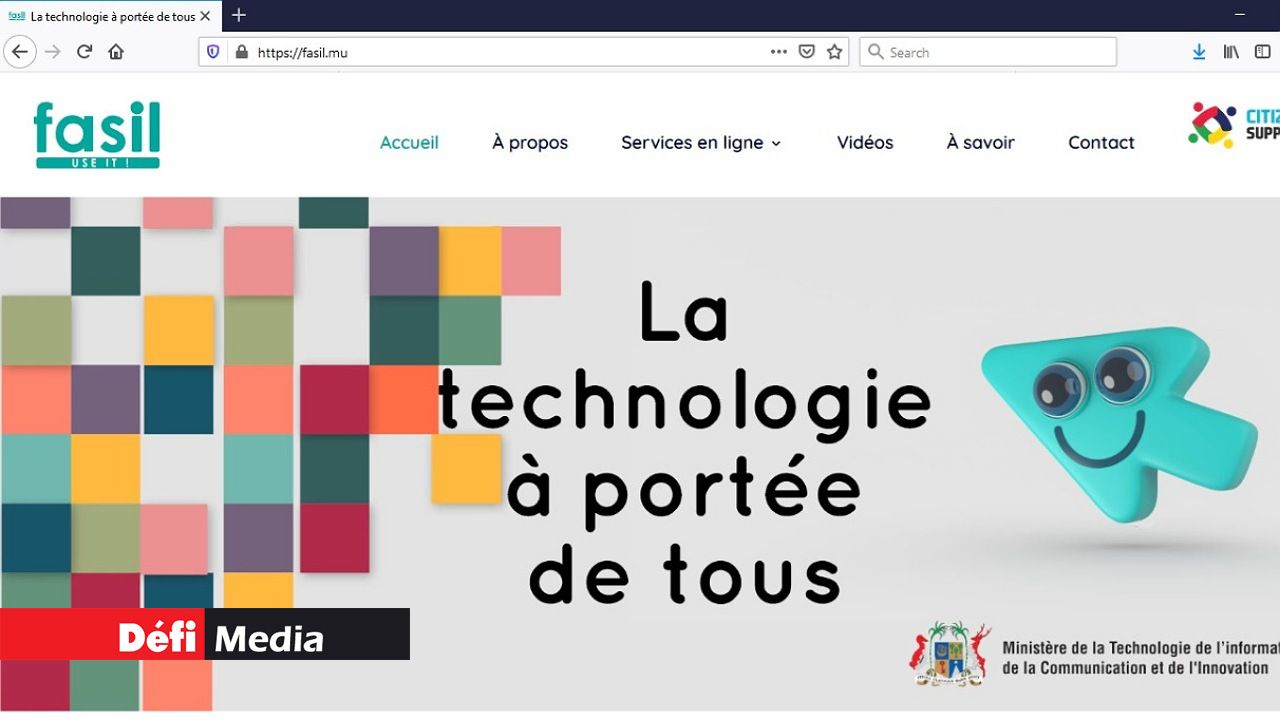Click the browser Back arrow button
The image size is (1280, 720).
pos(20,52)
